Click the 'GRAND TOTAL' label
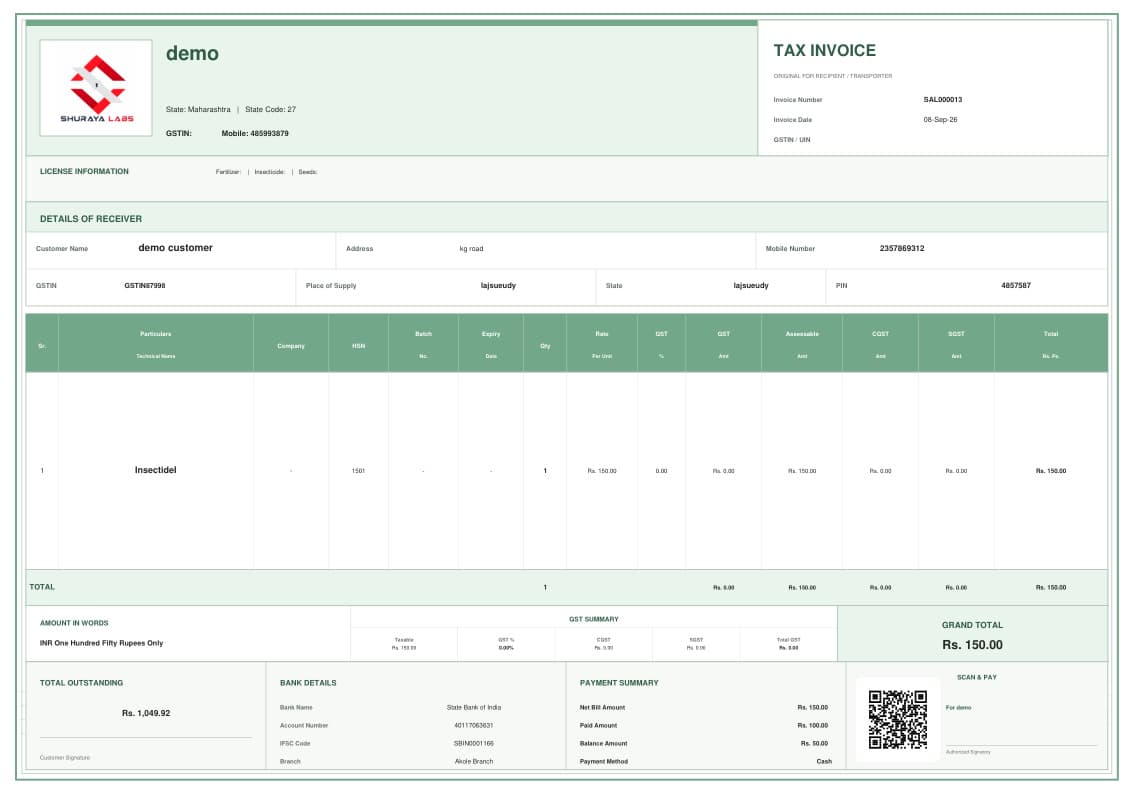This screenshot has width=1134, height=794. click(x=972, y=625)
